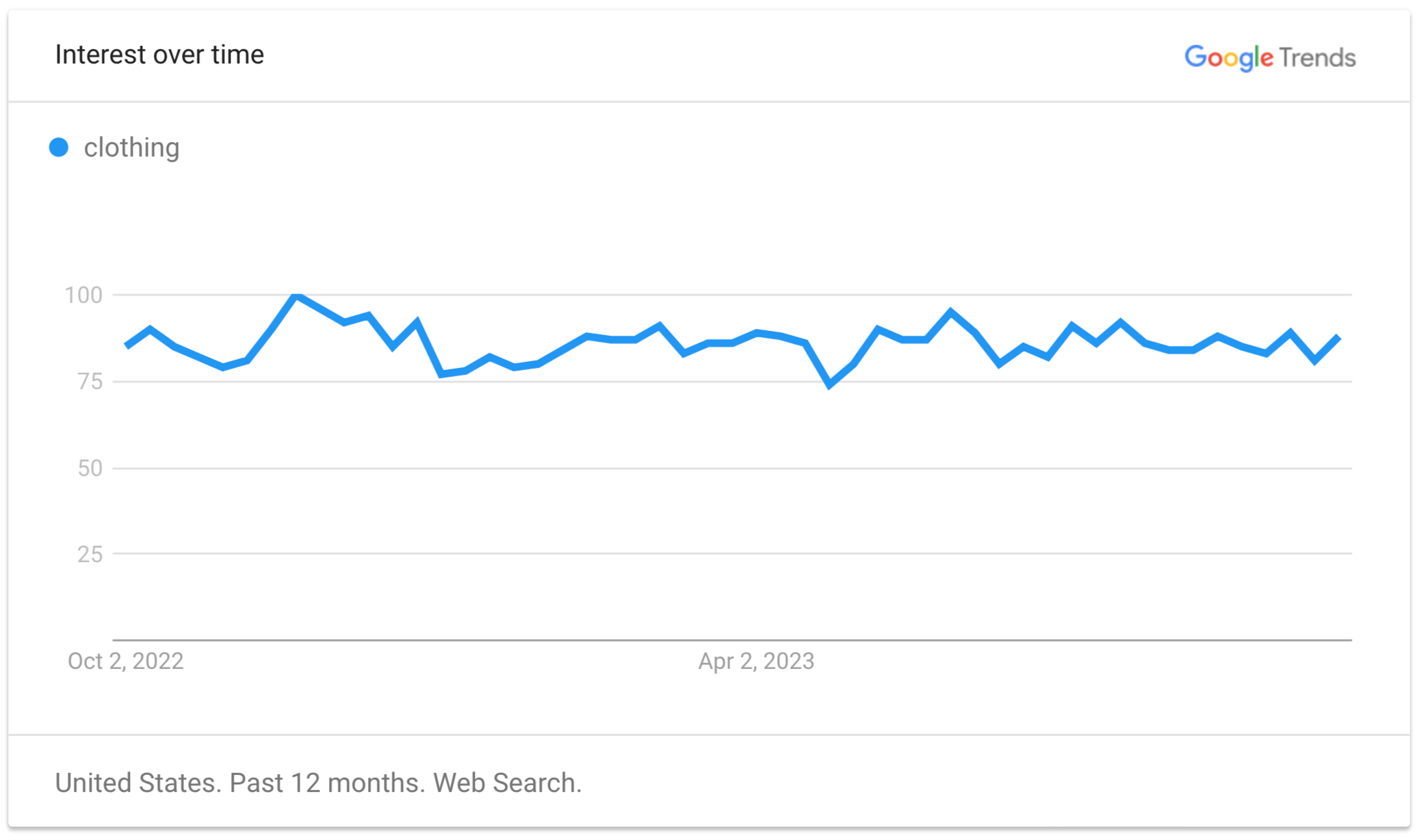The image size is (1419, 840).
Task: Click the line's peak touching 100
Action: (x=296, y=296)
